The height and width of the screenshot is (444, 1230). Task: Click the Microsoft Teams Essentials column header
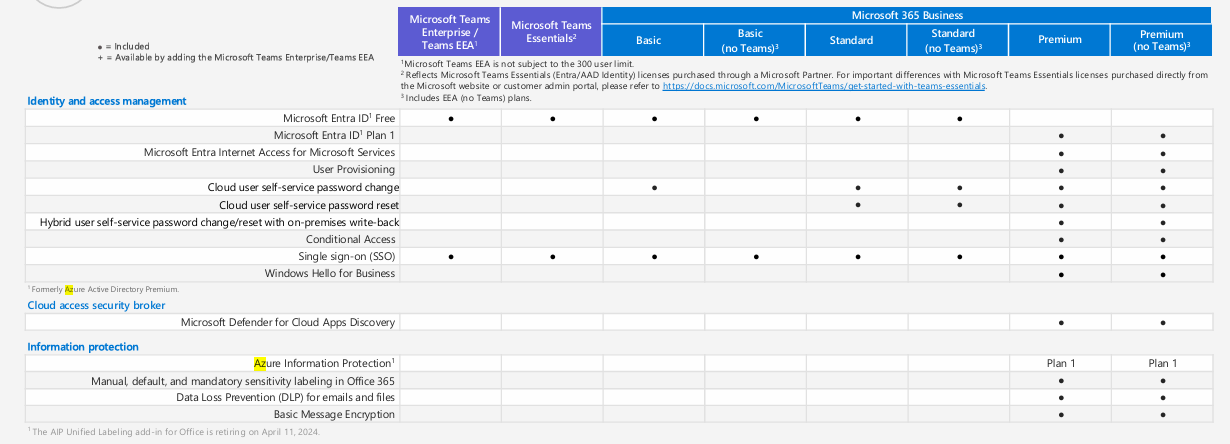point(551,32)
